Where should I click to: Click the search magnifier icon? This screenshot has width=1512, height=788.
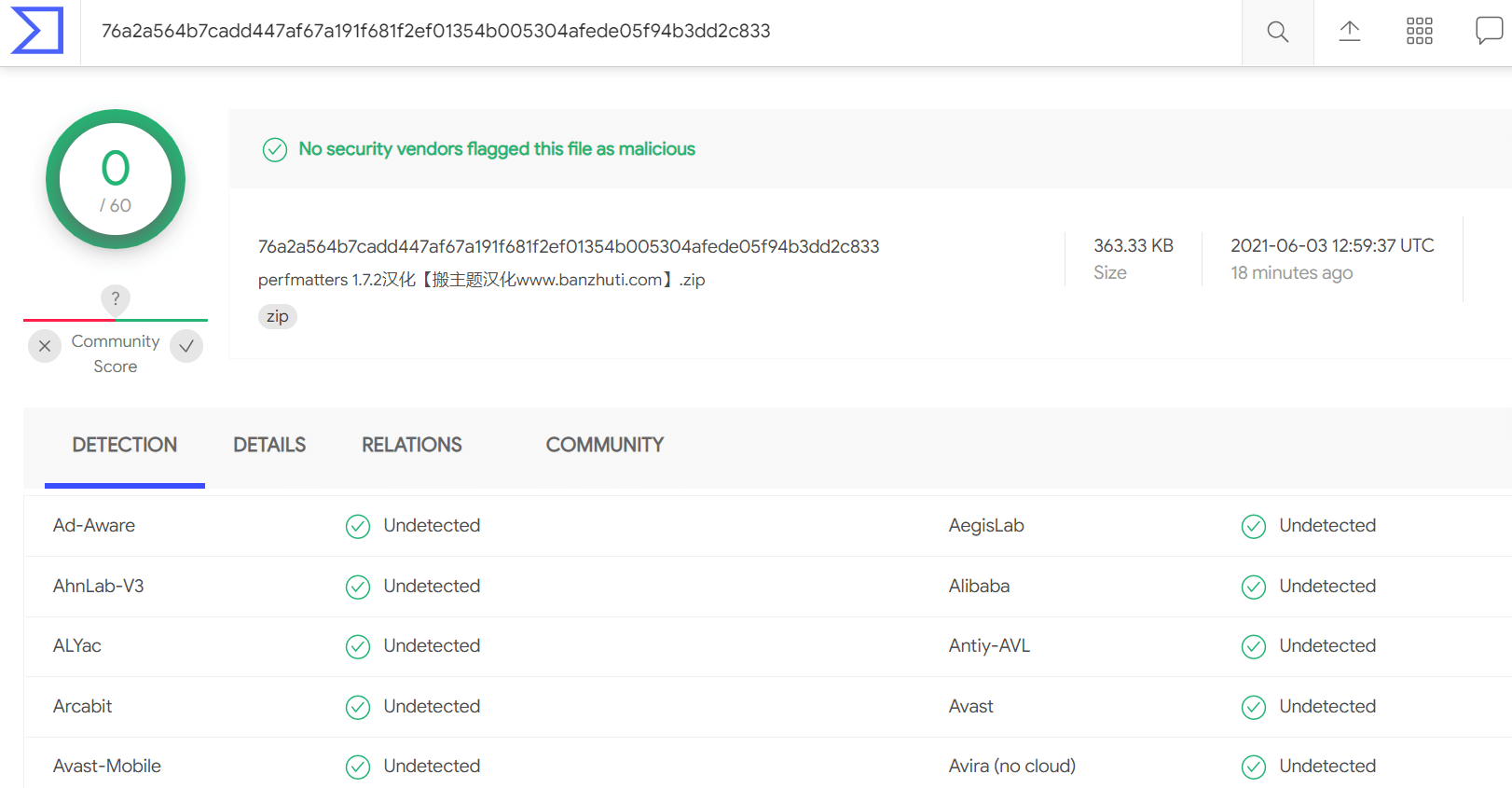(x=1277, y=32)
